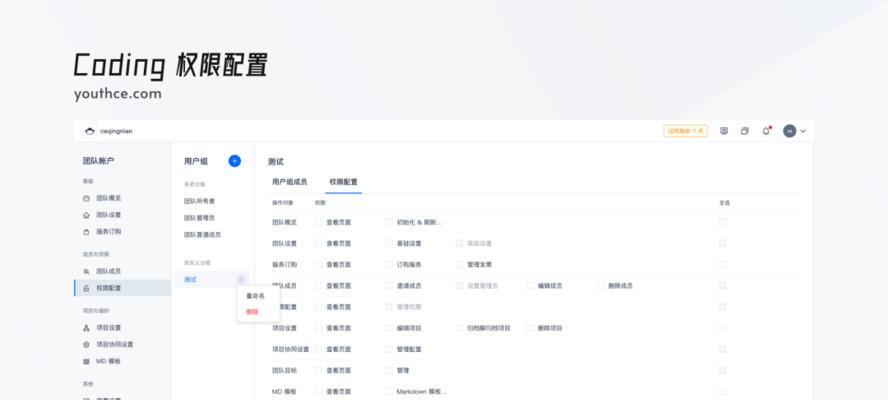This screenshot has width=888, height=400.
Task: Enable the 删除成员 permission checkbox
Action: 600,286
